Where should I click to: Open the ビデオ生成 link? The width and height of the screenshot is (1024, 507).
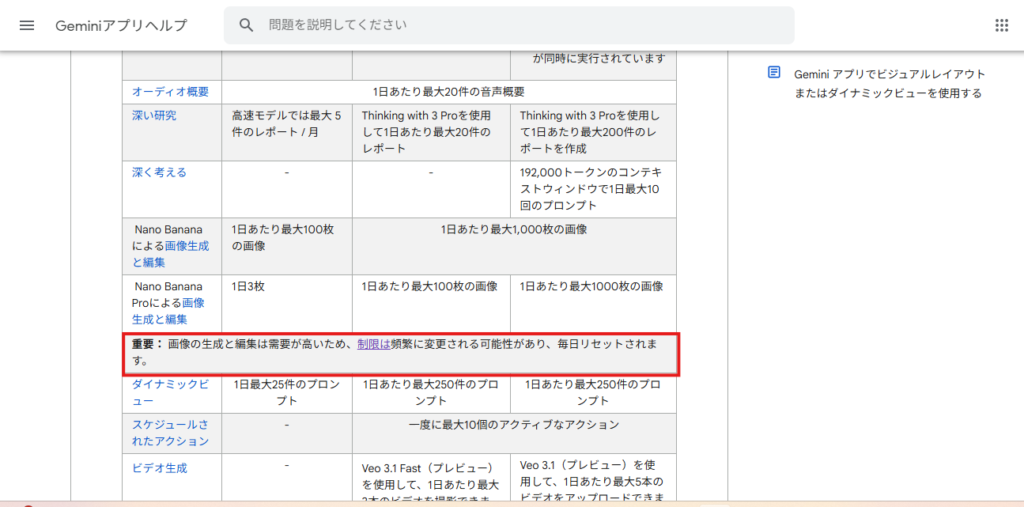[159, 467]
